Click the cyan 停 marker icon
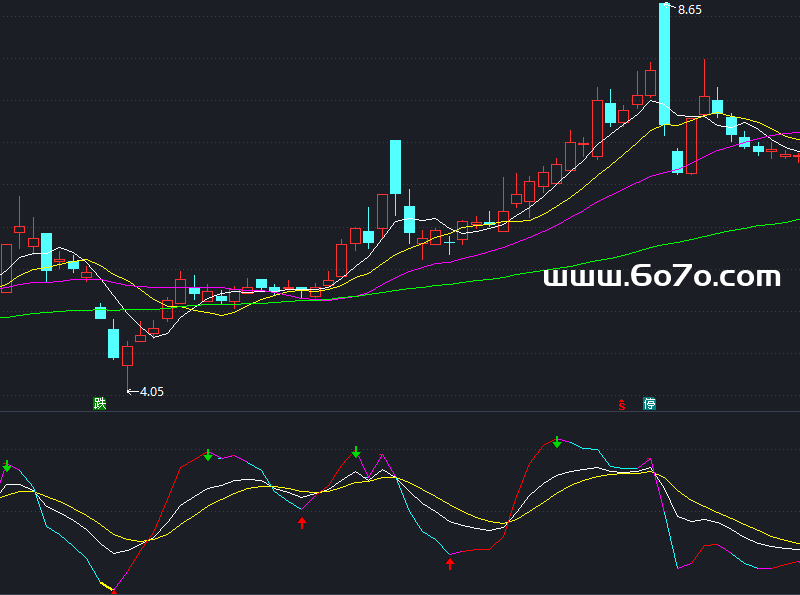This screenshot has width=800, height=595. pos(650,404)
